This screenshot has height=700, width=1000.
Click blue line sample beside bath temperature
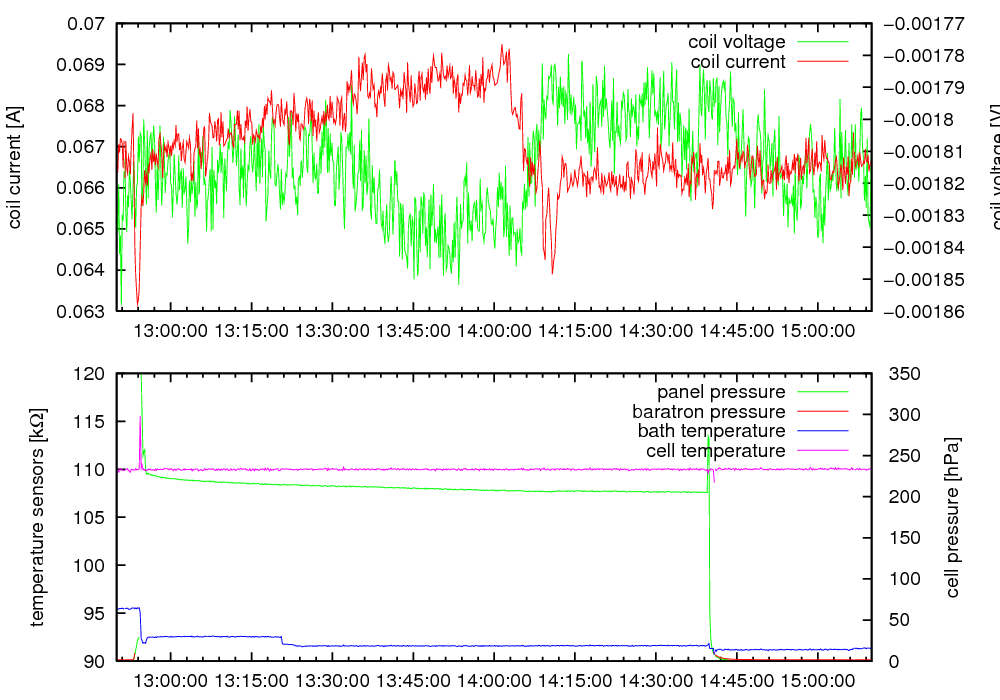[821, 431]
